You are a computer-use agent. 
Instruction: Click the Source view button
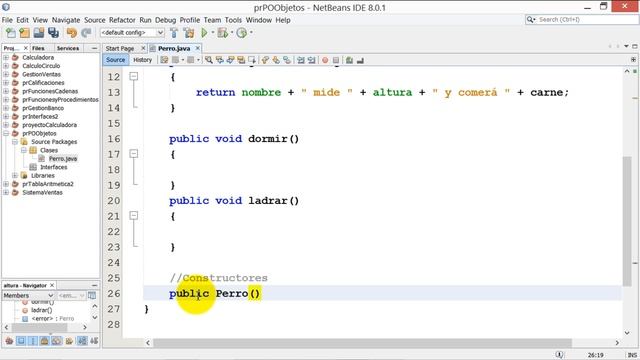[x=116, y=60]
